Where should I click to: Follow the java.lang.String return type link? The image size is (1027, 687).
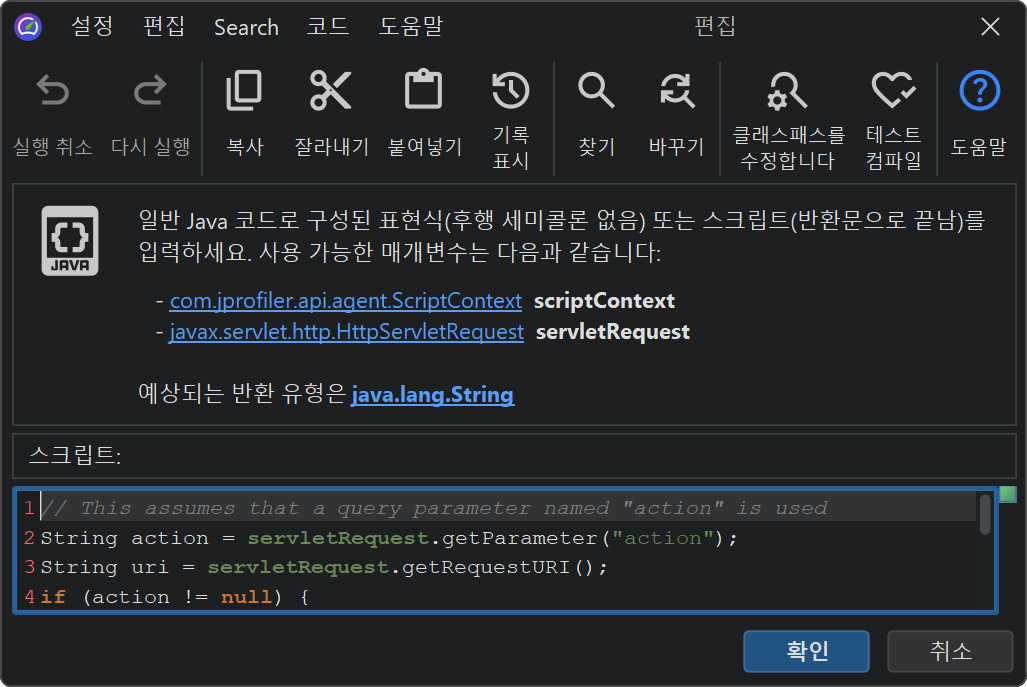[432, 395]
